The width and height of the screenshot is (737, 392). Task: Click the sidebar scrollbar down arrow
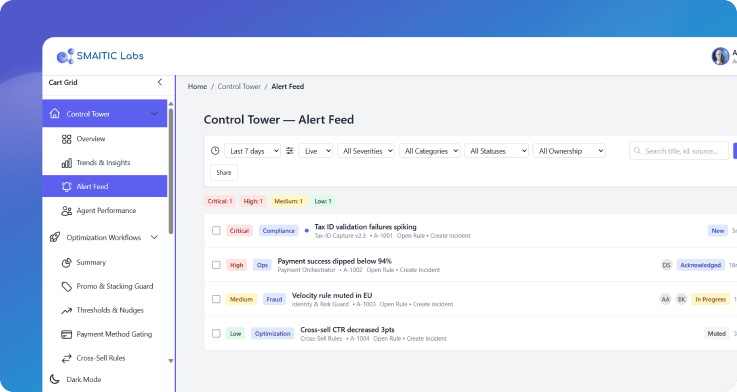pyautogui.click(x=171, y=361)
